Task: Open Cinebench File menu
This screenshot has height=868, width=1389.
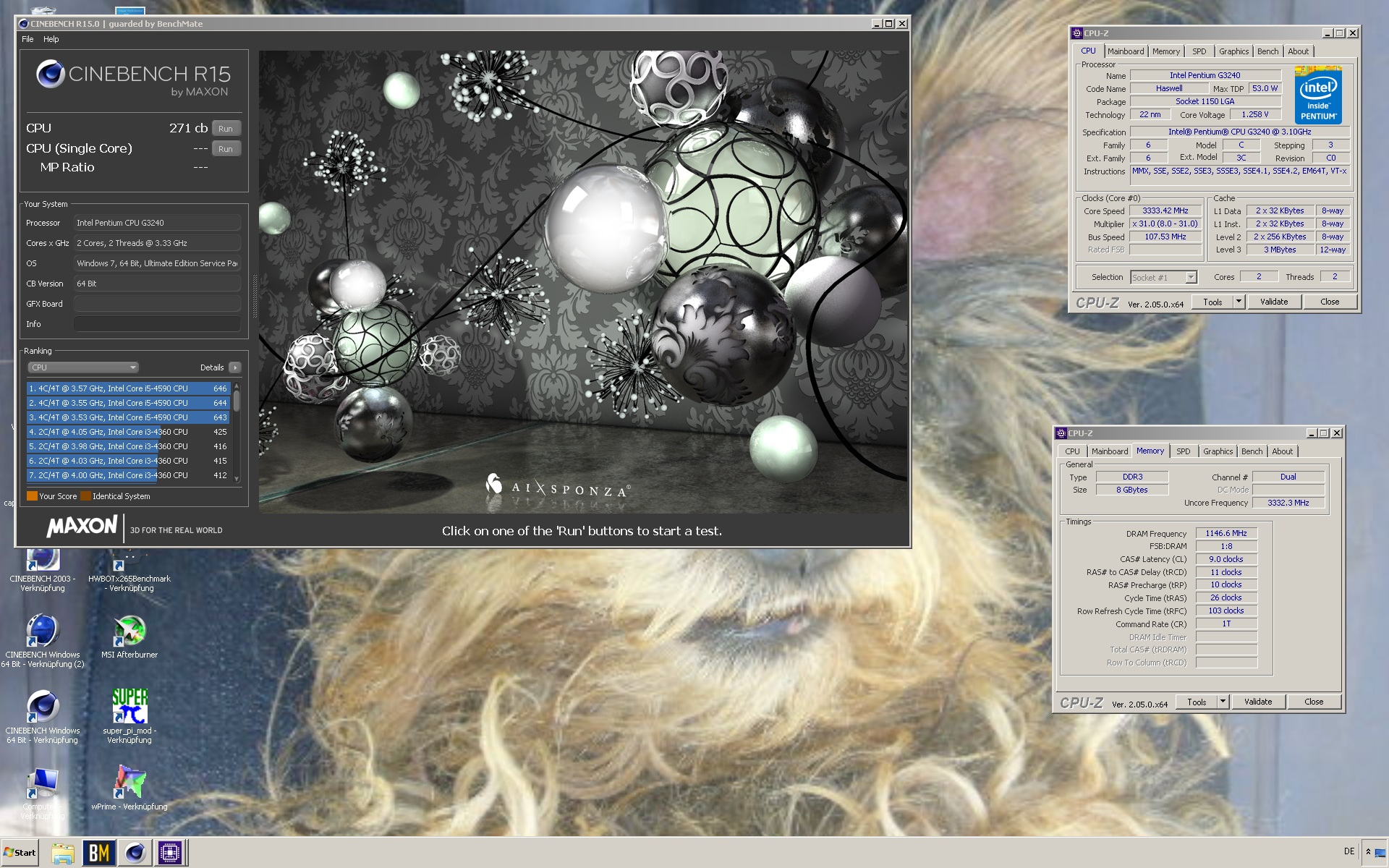Action: point(27,39)
